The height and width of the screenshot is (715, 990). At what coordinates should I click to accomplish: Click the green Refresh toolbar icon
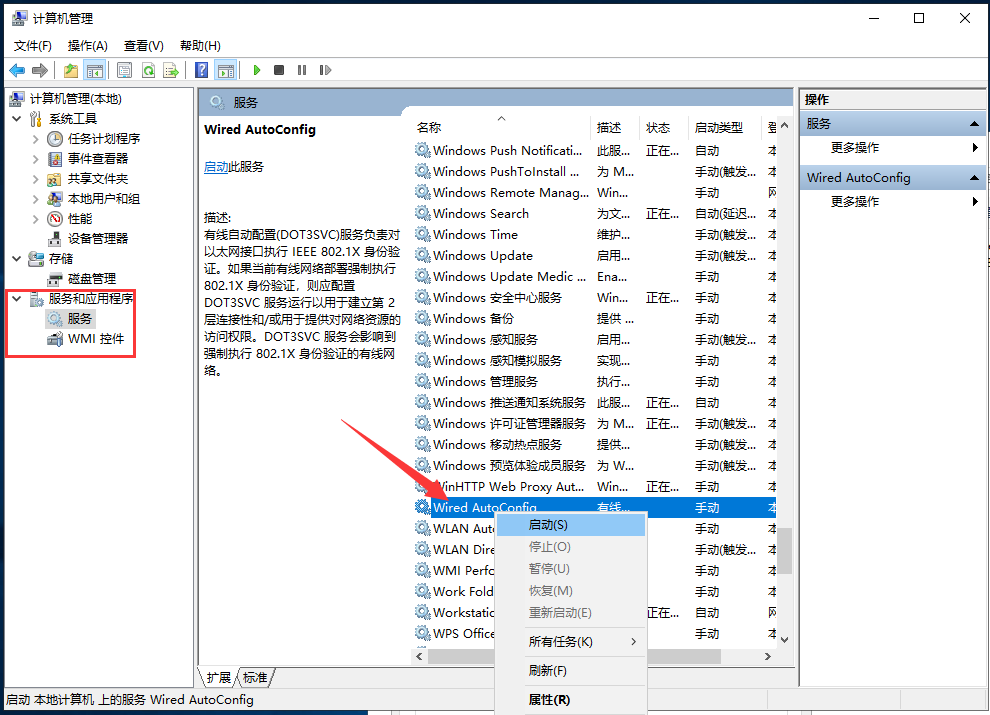pos(148,70)
